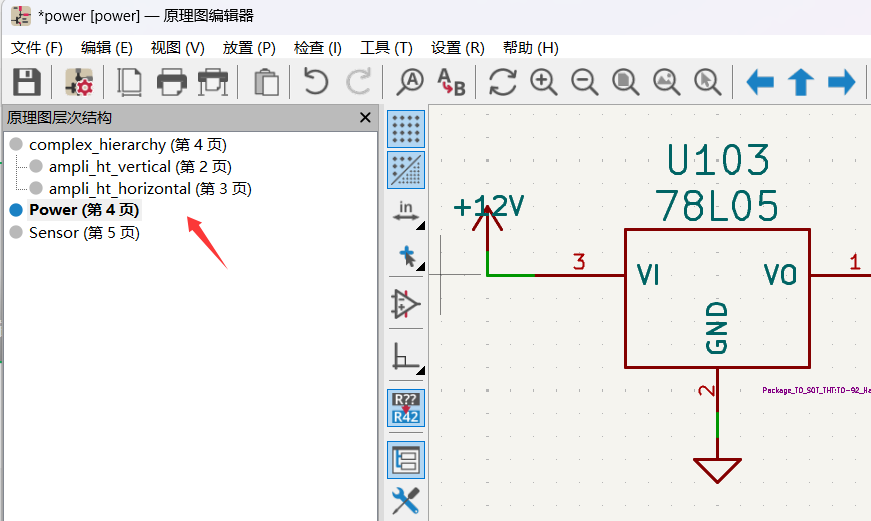Viewport: 871px width, 521px height.
Task: Switch line drawing angle mode
Action: [x=406, y=356]
